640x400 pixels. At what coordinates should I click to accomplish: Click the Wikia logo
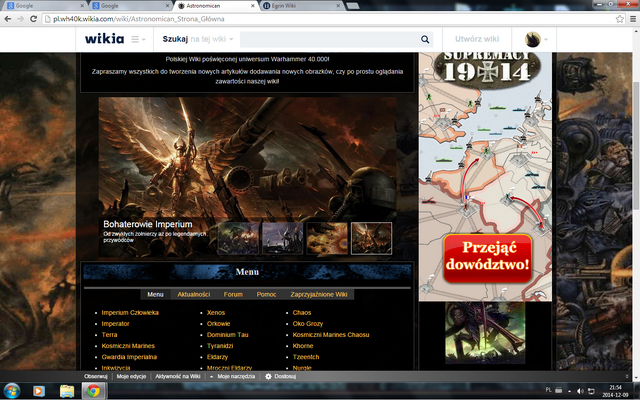point(104,39)
